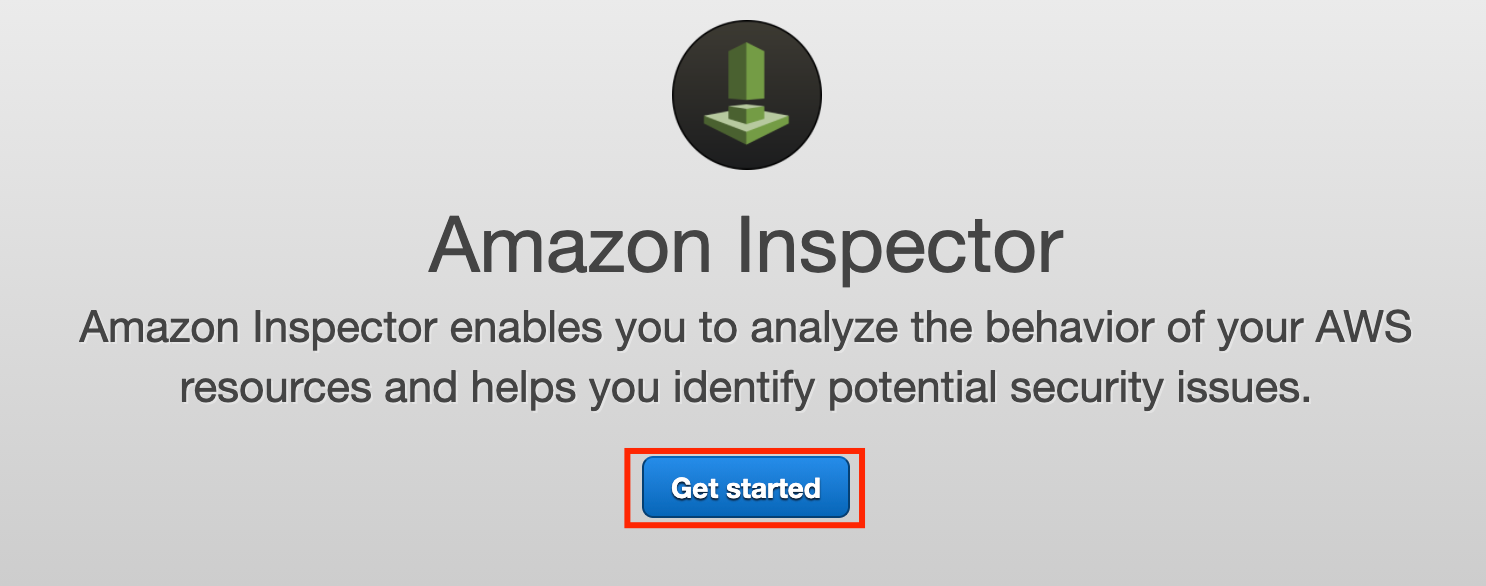Click the word Get on the blue button
Screen dimensions: 1486x586
tap(693, 488)
